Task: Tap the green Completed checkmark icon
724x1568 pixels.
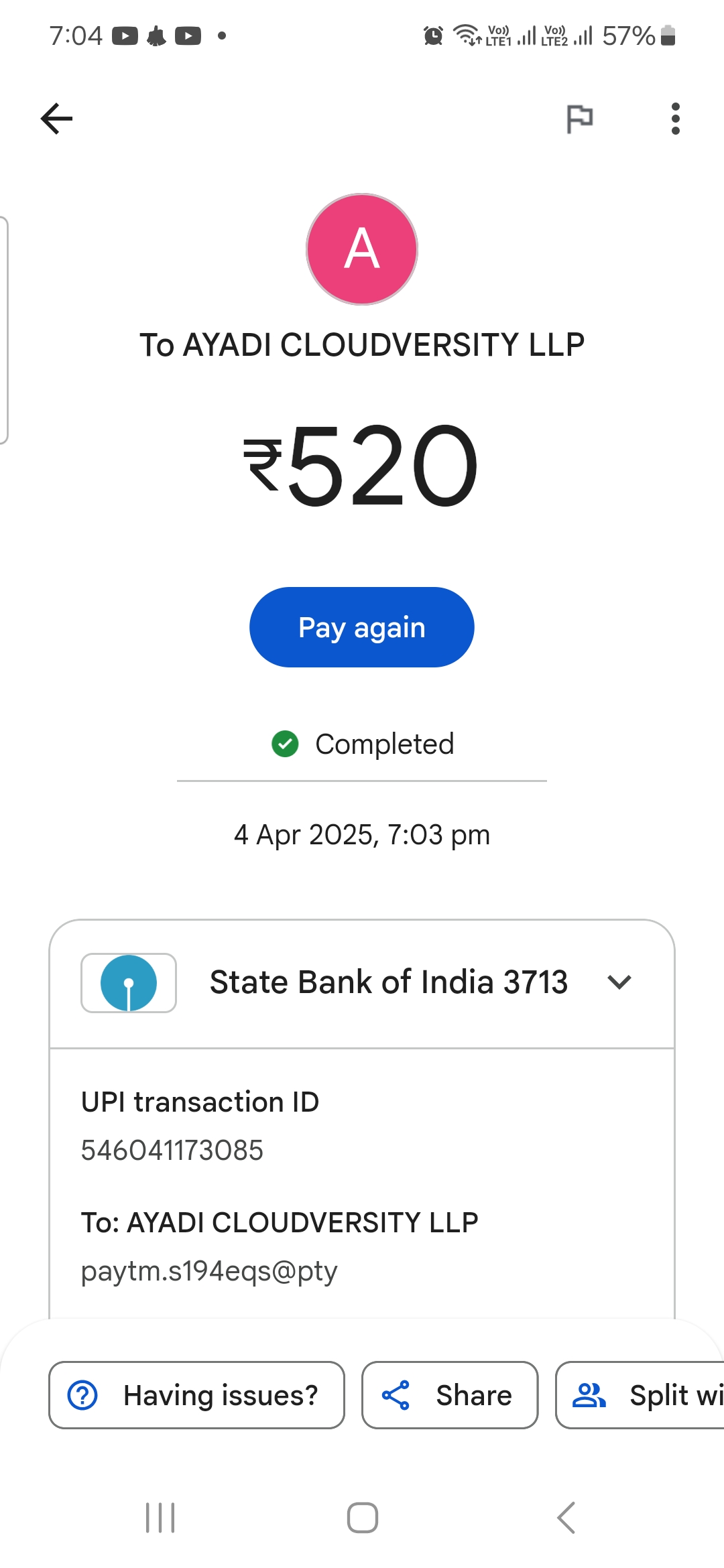Action: coord(285,744)
